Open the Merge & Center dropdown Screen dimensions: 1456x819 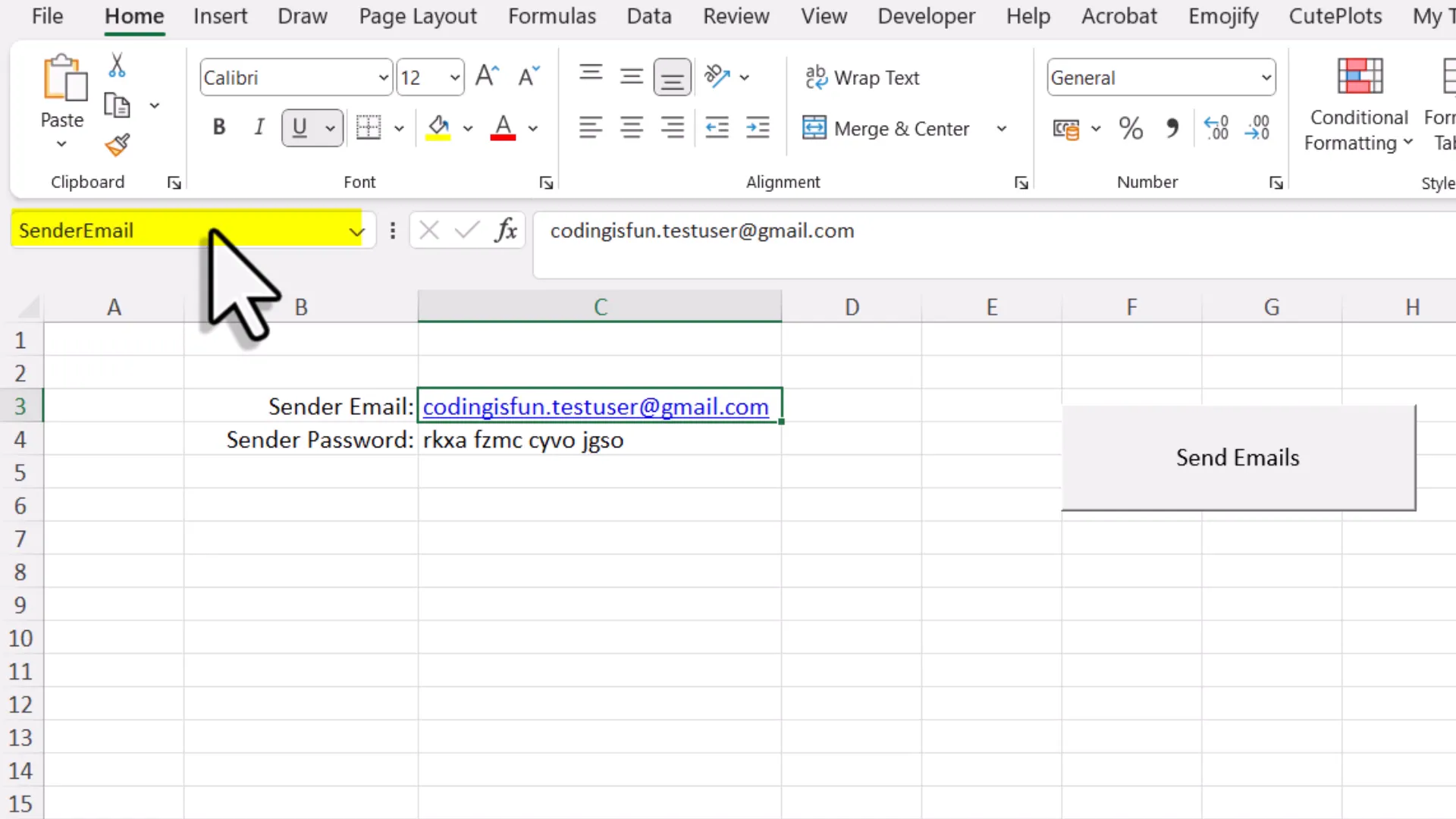pyautogui.click(x=1001, y=128)
